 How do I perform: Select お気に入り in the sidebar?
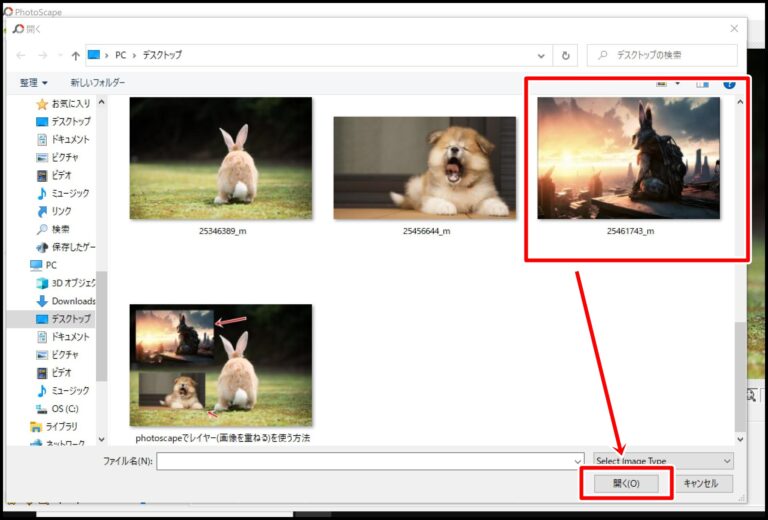(x=64, y=104)
